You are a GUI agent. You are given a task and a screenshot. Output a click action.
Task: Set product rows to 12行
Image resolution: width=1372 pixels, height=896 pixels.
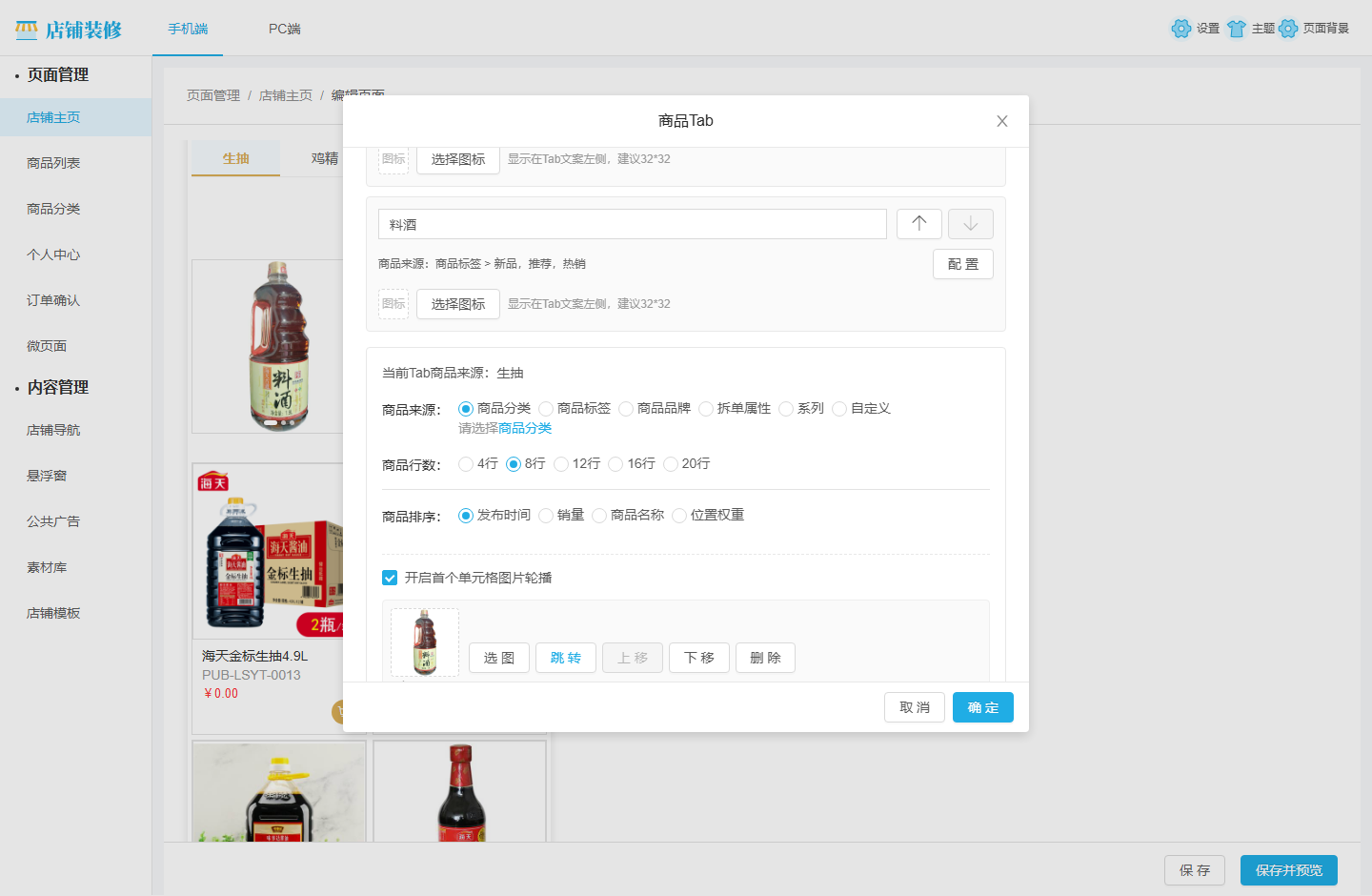tap(561, 464)
